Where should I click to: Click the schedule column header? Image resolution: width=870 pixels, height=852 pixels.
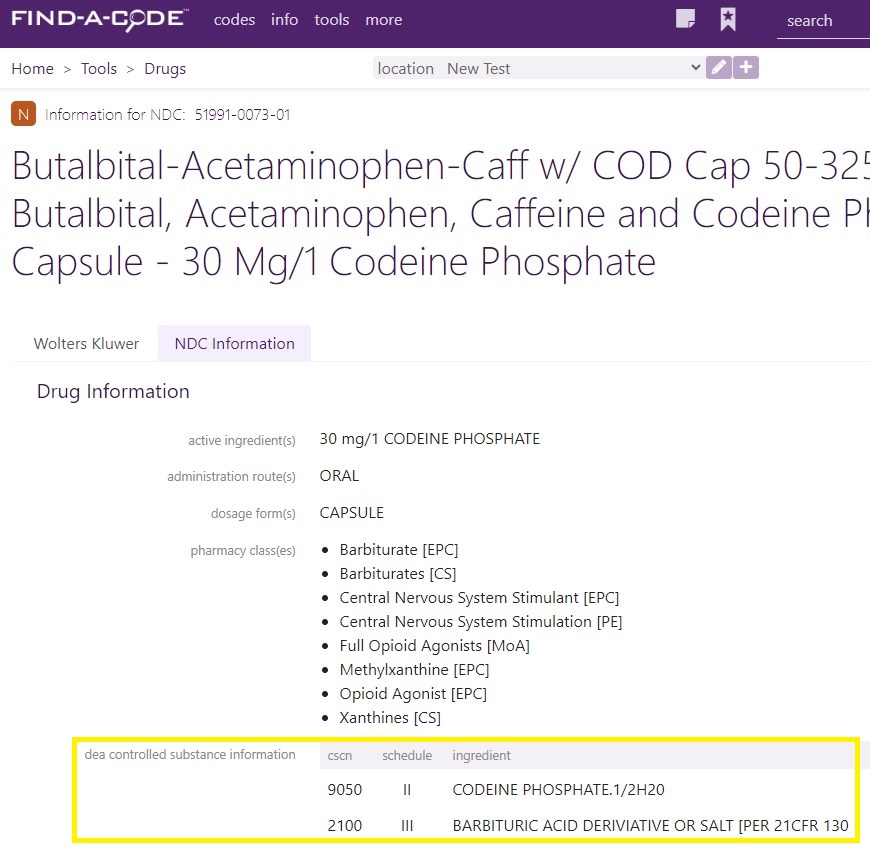point(407,755)
